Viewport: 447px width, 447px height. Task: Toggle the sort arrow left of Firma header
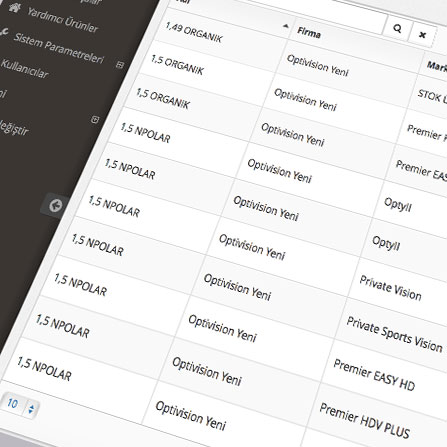point(286,26)
